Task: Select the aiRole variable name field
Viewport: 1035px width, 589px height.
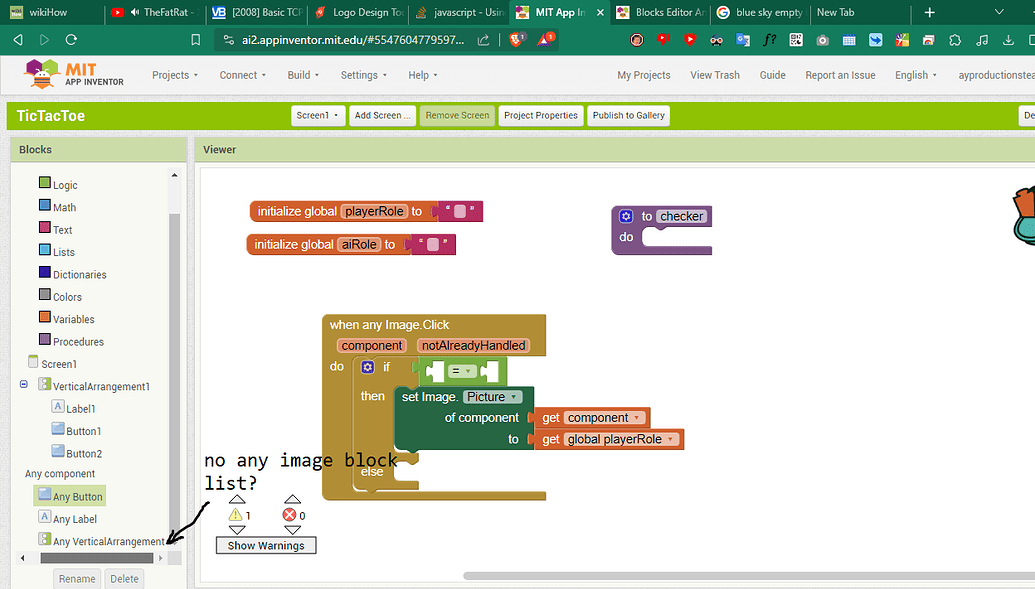Action: pyautogui.click(x=359, y=244)
